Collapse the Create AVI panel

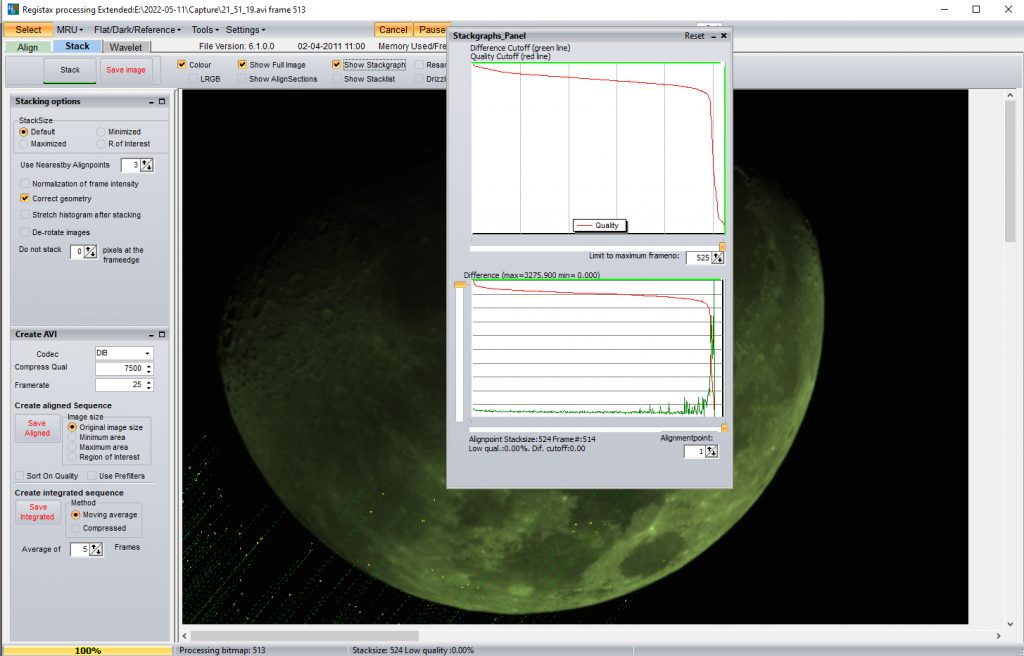150,335
